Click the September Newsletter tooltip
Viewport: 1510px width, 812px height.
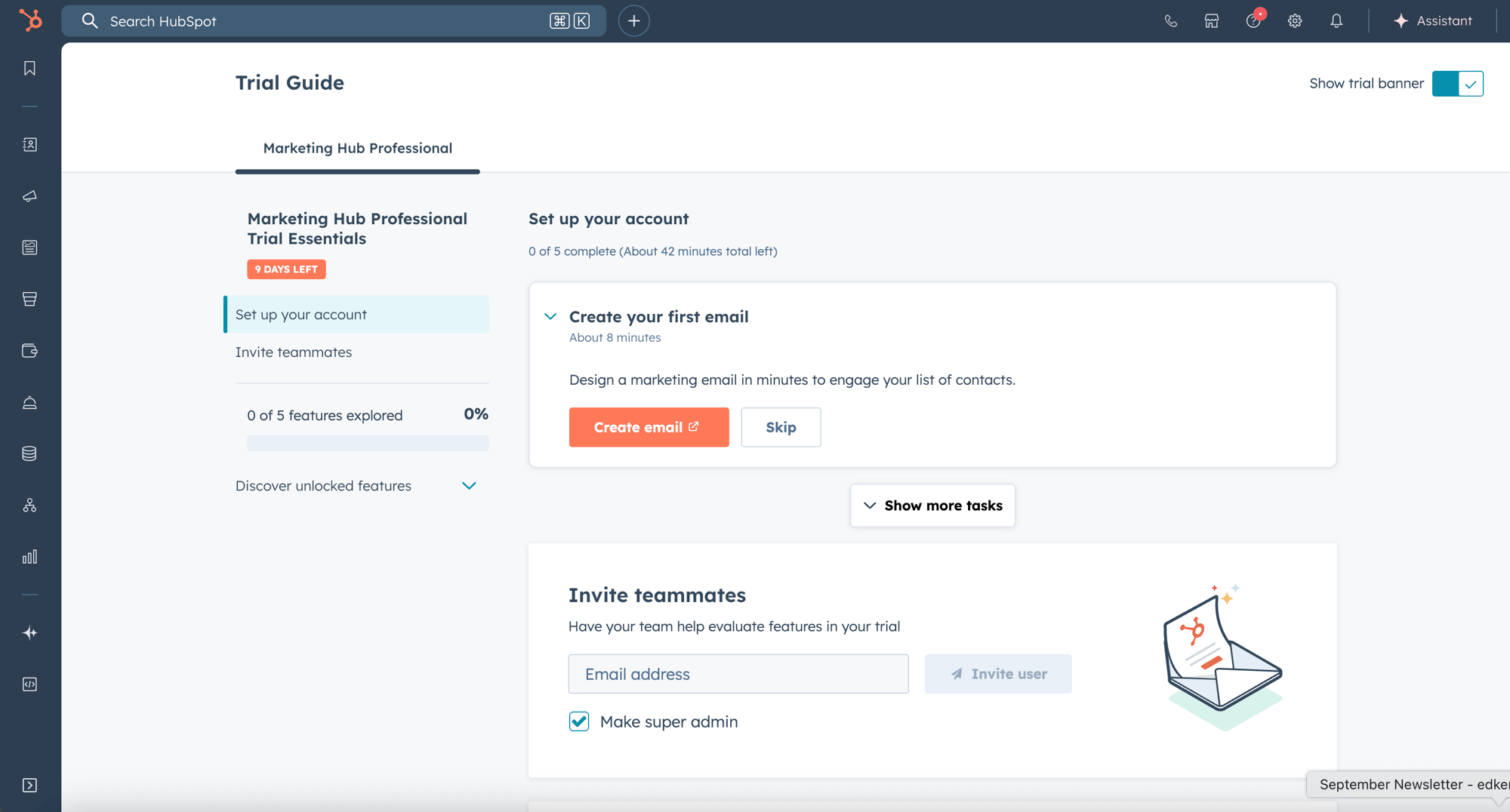1409,785
